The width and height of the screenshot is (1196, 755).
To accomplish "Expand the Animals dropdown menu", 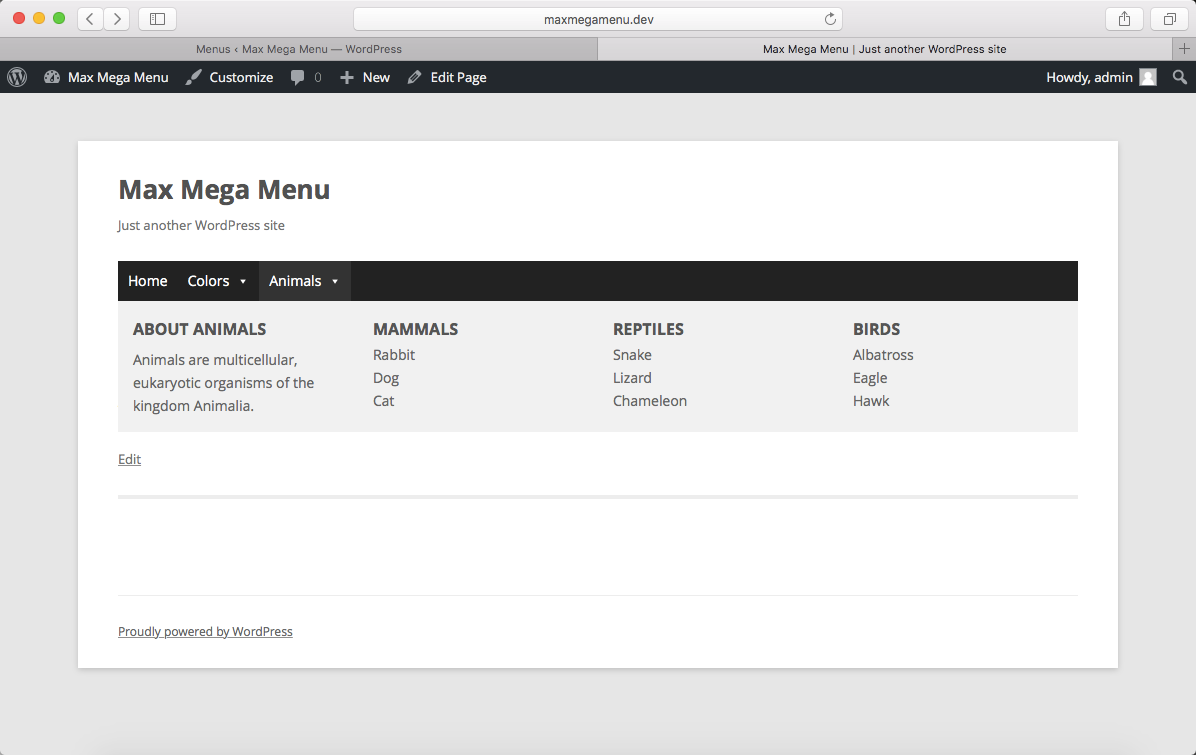I will tap(303, 281).
